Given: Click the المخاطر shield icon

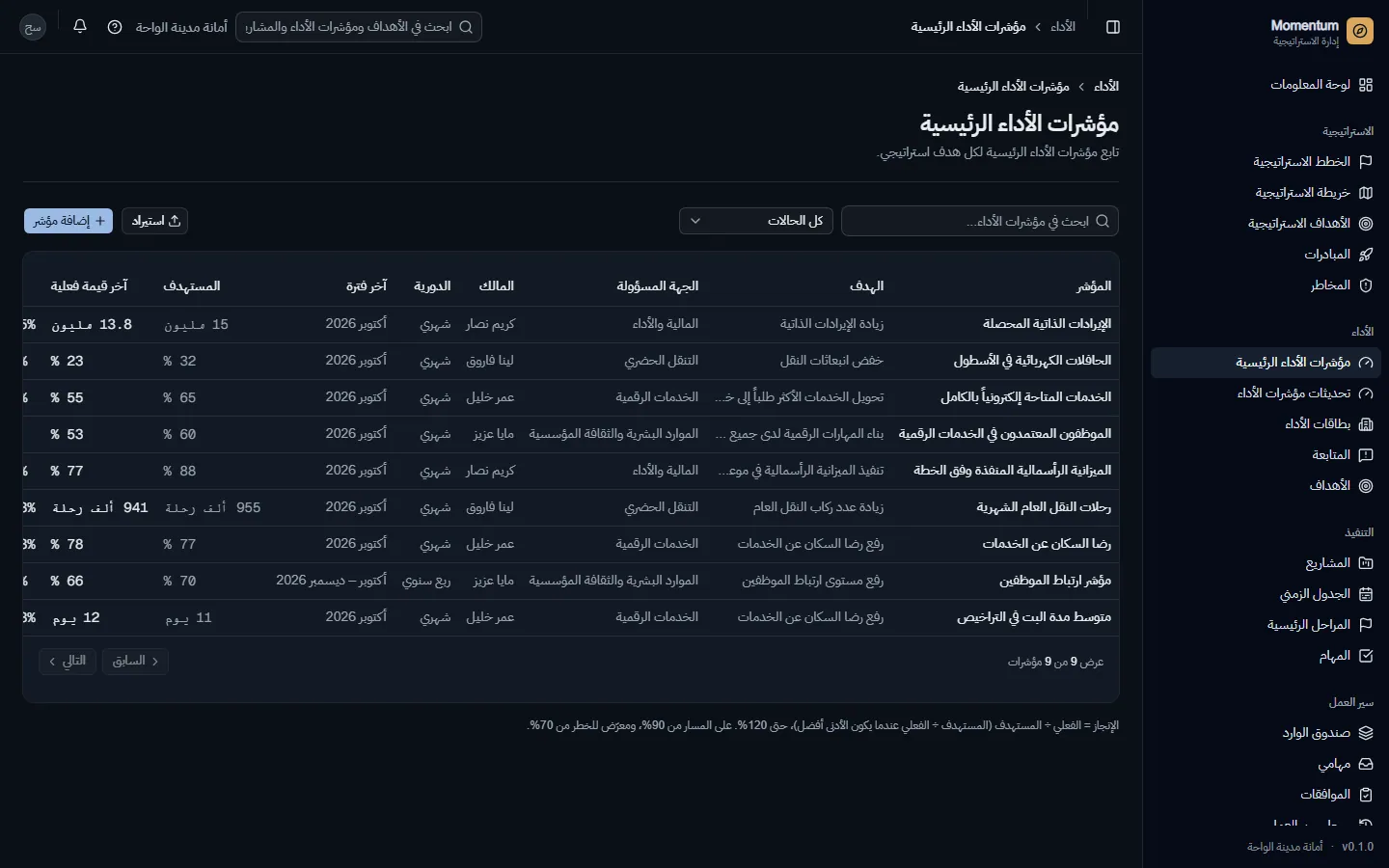Looking at the screenshot, I should 1366,285.
